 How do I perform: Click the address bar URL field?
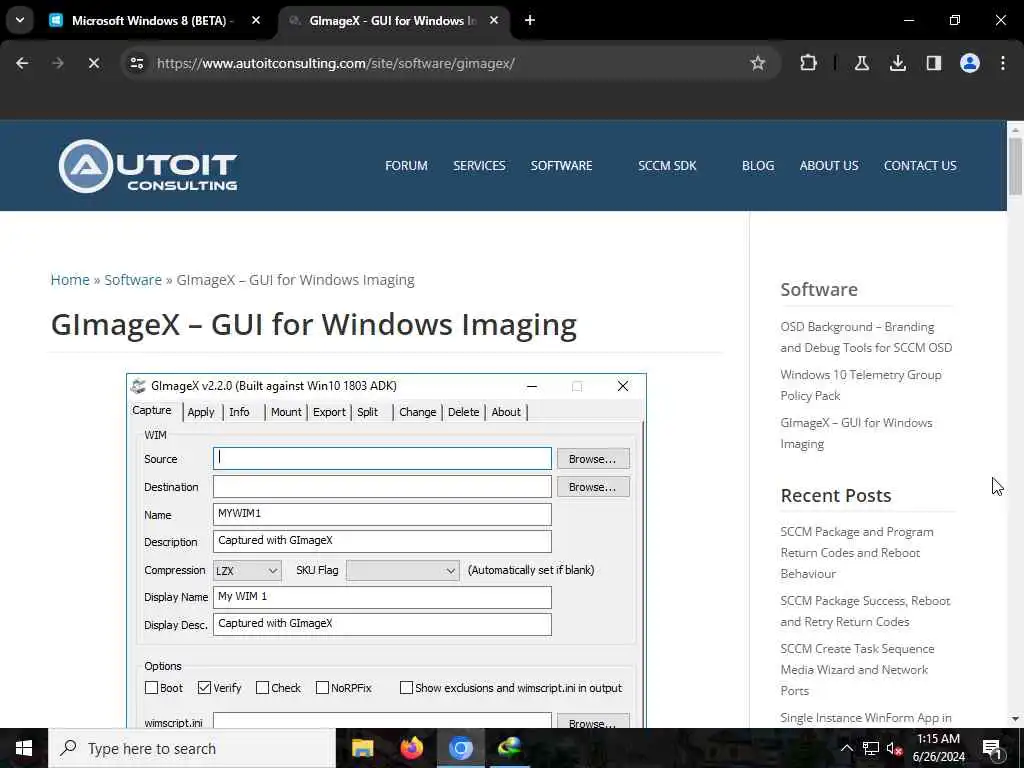click(444, 63)
